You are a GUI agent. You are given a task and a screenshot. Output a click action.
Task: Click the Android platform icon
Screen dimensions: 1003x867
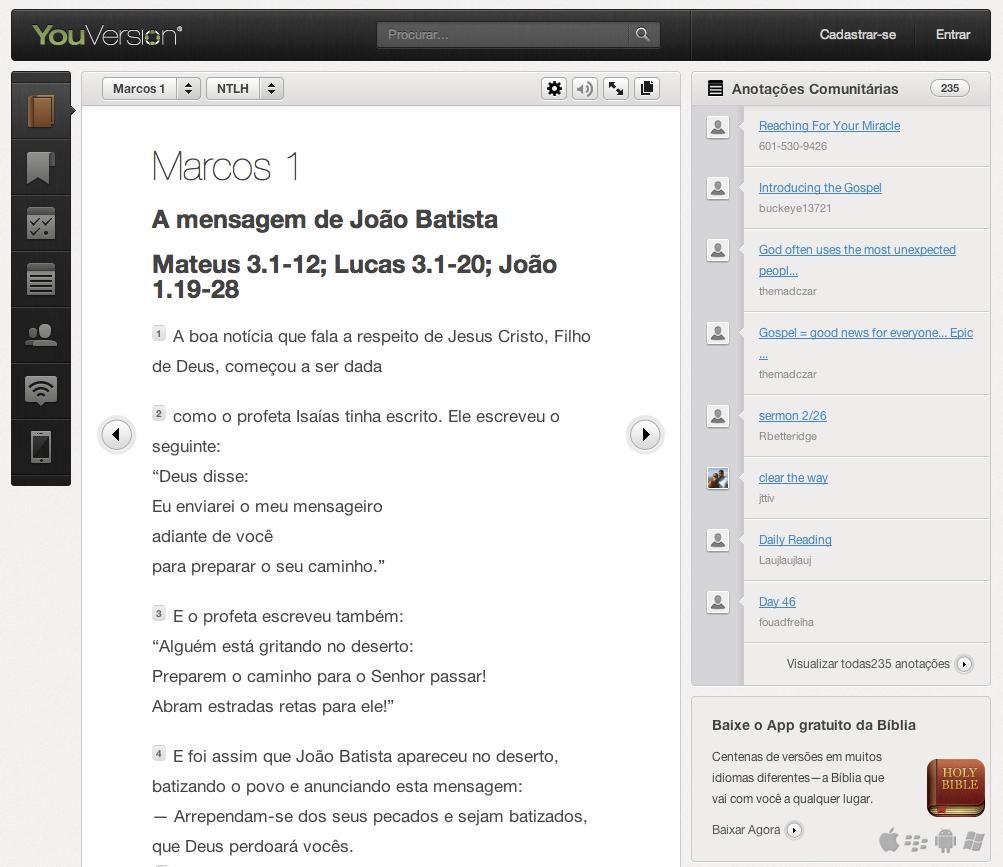click(945, 841)
